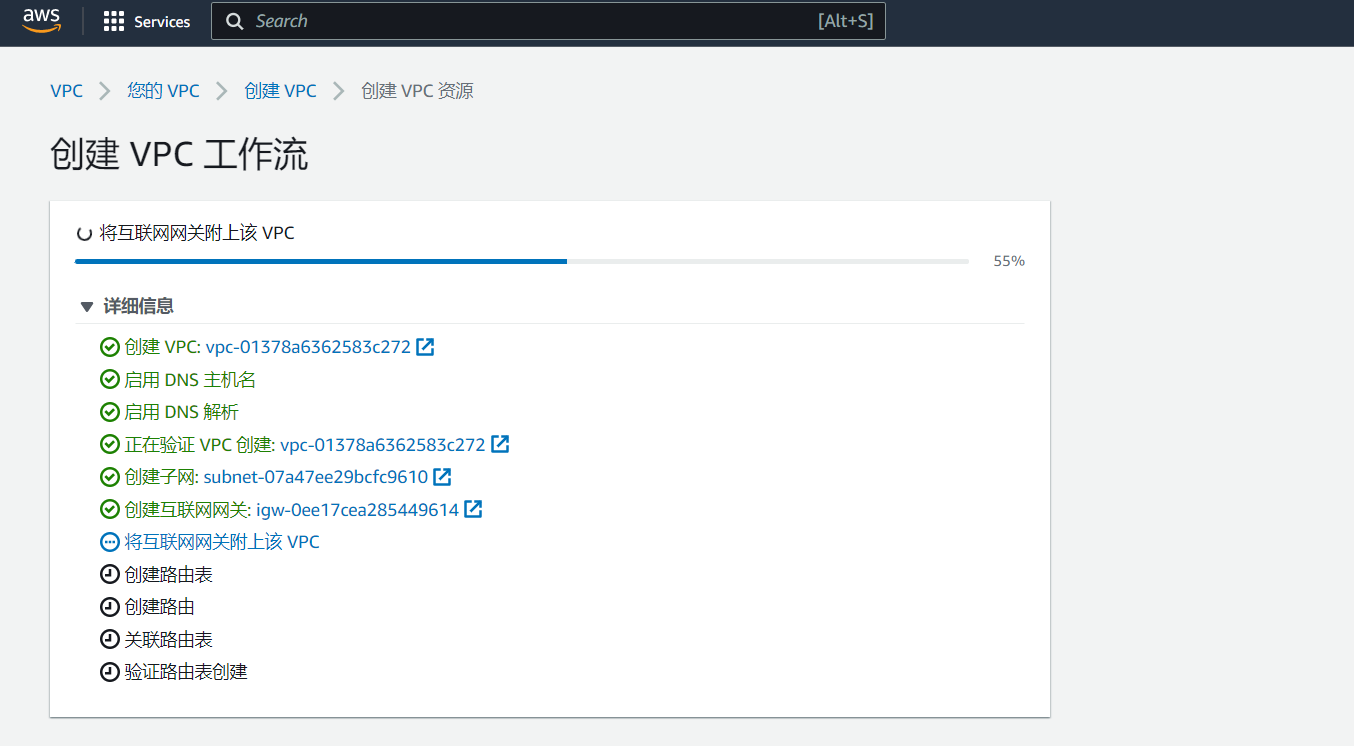The image size is (1354, 746).
Task: Click success checkmark on 创建子网 row
Action: tap(110, 477)
